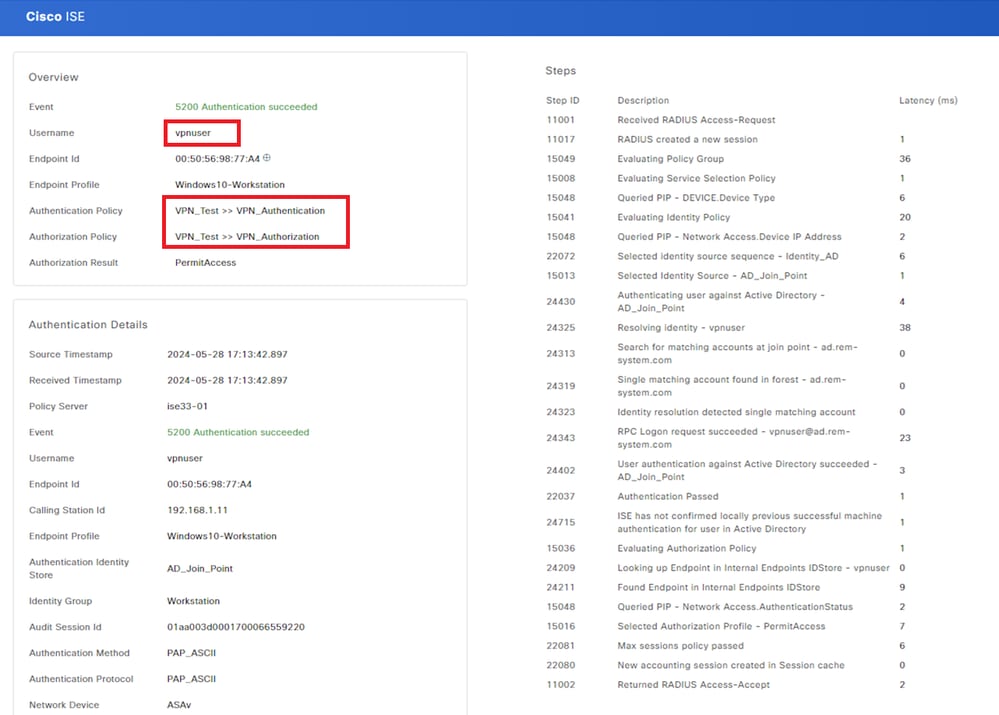Image resolution: width=999 pixels, height=715 pixels.
Task: Click Step ID 22037
Action: pyautogui.click(x=561, y=496)
